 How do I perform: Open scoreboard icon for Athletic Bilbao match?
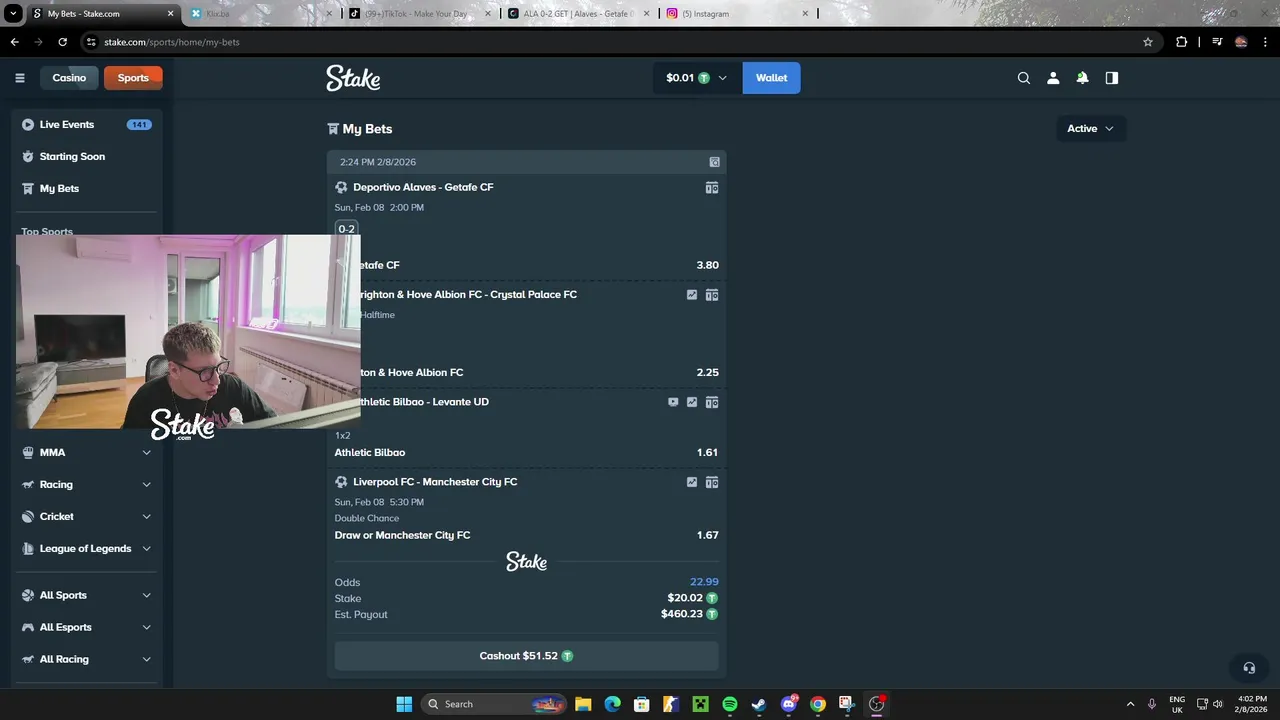[712, 402]
